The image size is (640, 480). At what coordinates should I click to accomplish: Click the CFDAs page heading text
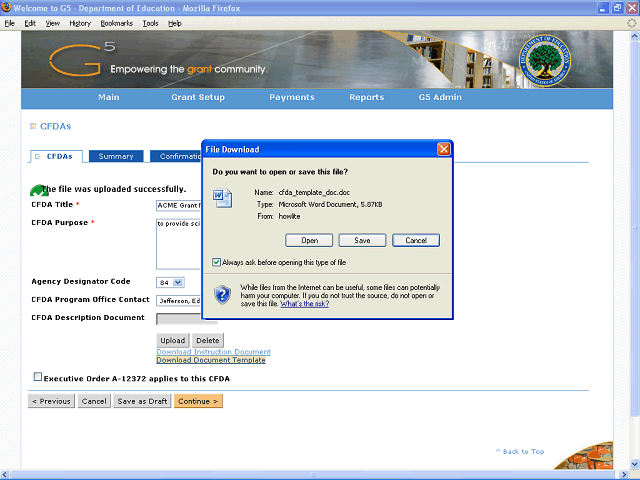click(56, 126)
